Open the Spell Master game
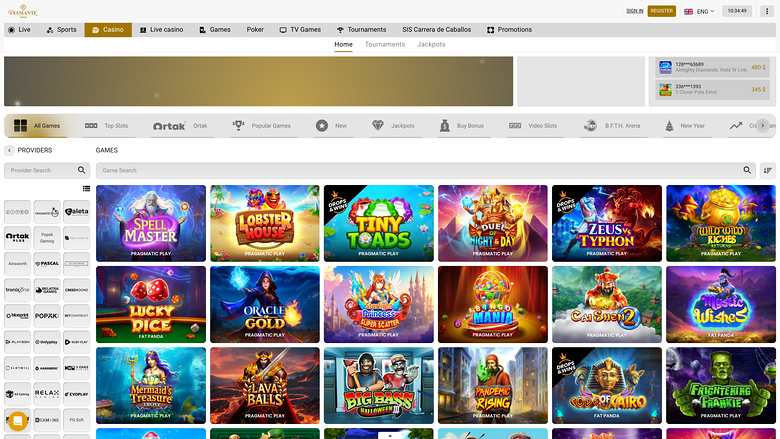The image size is (780, 439). pyautogui.click(x=151, y=223)
